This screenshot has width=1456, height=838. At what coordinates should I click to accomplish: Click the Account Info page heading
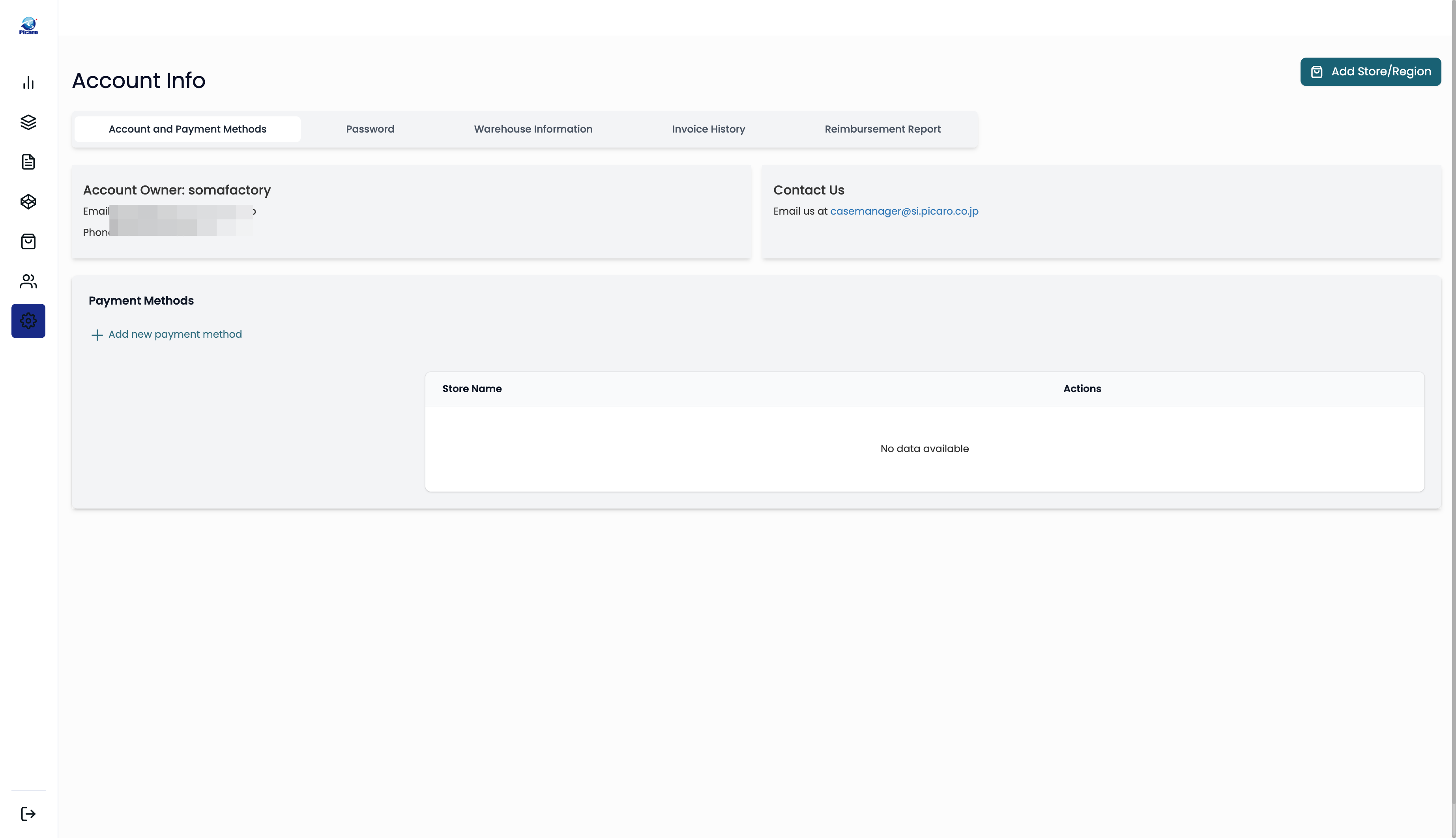coord(138,80)
